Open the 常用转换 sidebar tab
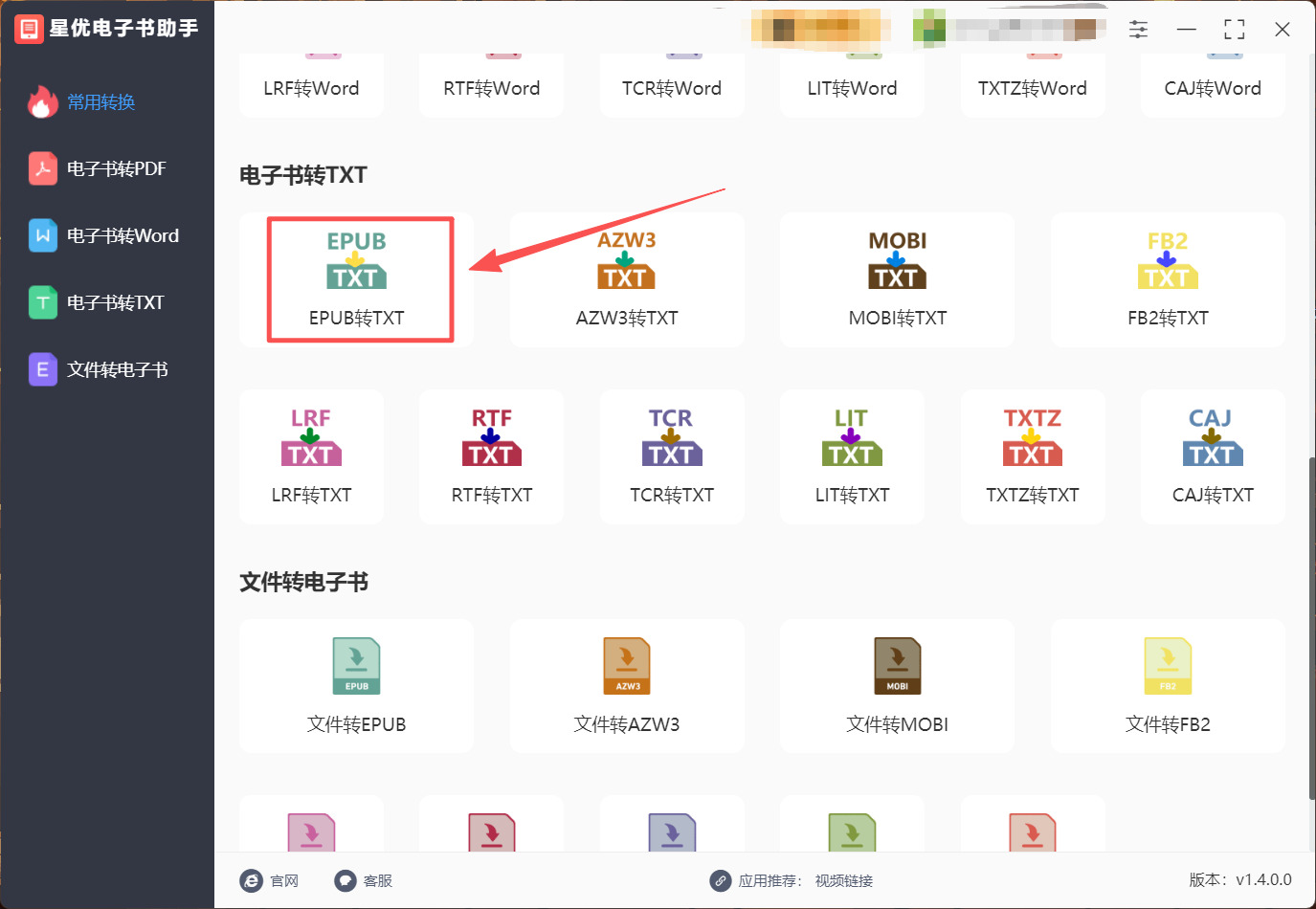 (107, 102)
